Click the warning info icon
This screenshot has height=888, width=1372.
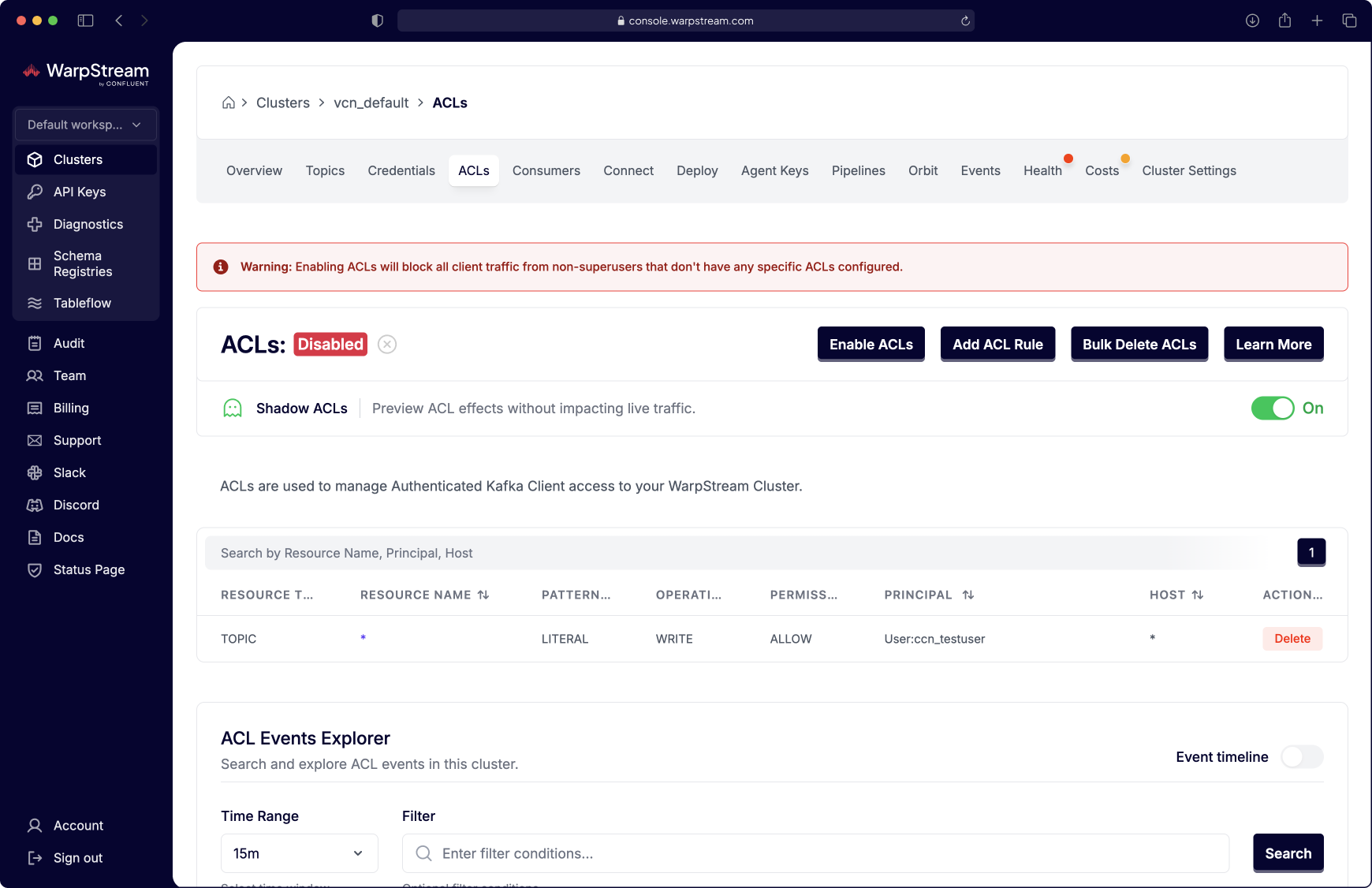pos(221,267)
